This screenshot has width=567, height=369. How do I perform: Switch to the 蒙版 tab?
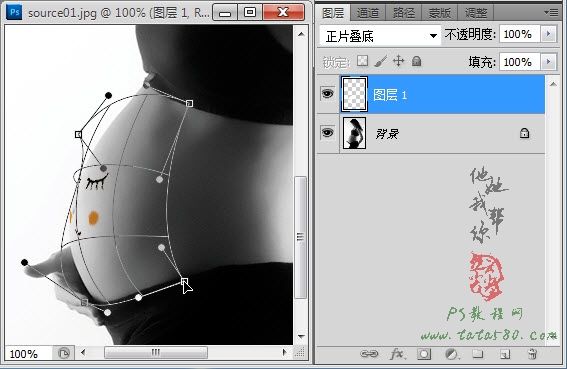tap(439, 13)
